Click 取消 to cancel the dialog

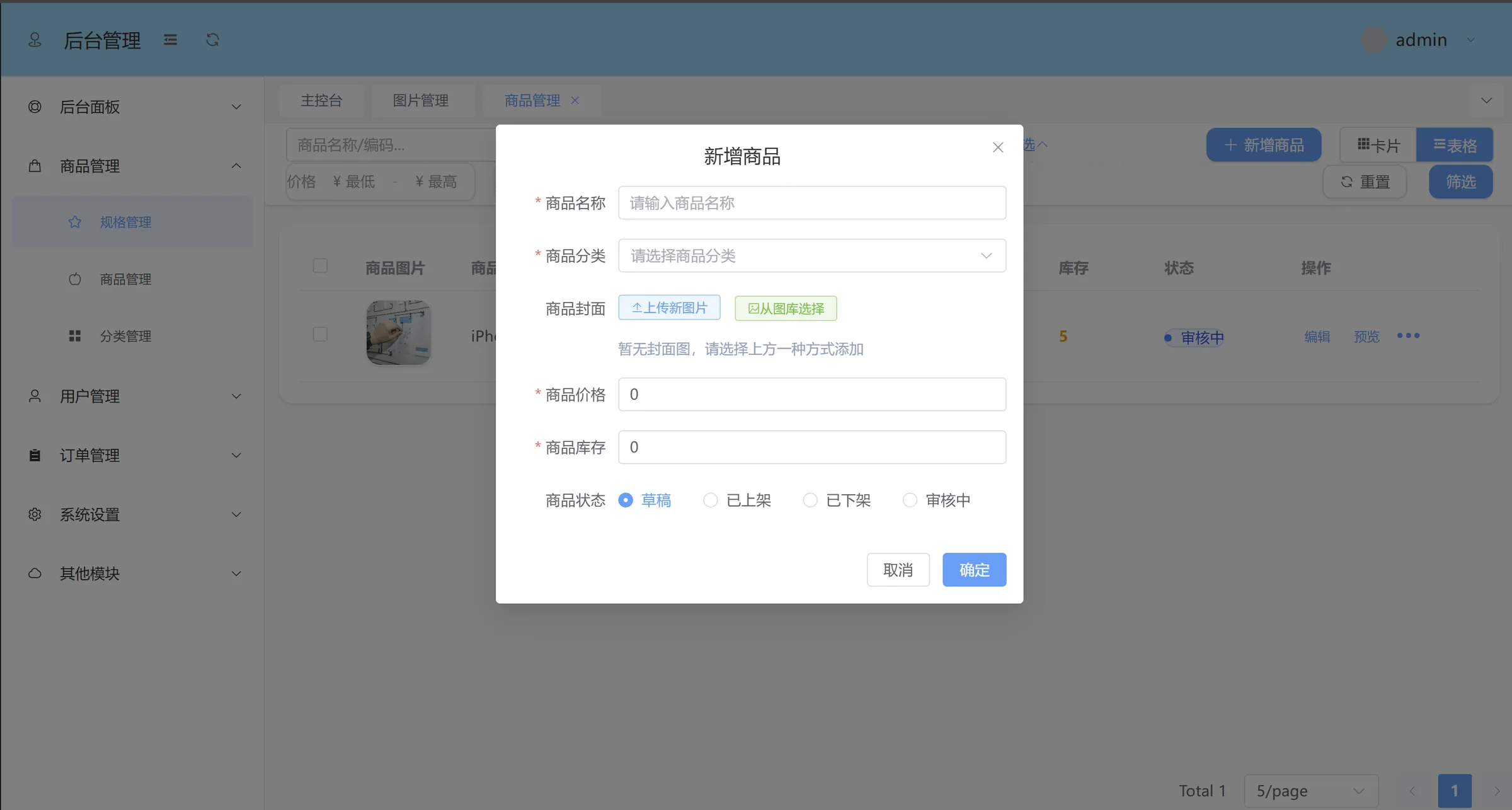[x=898, y=570]
